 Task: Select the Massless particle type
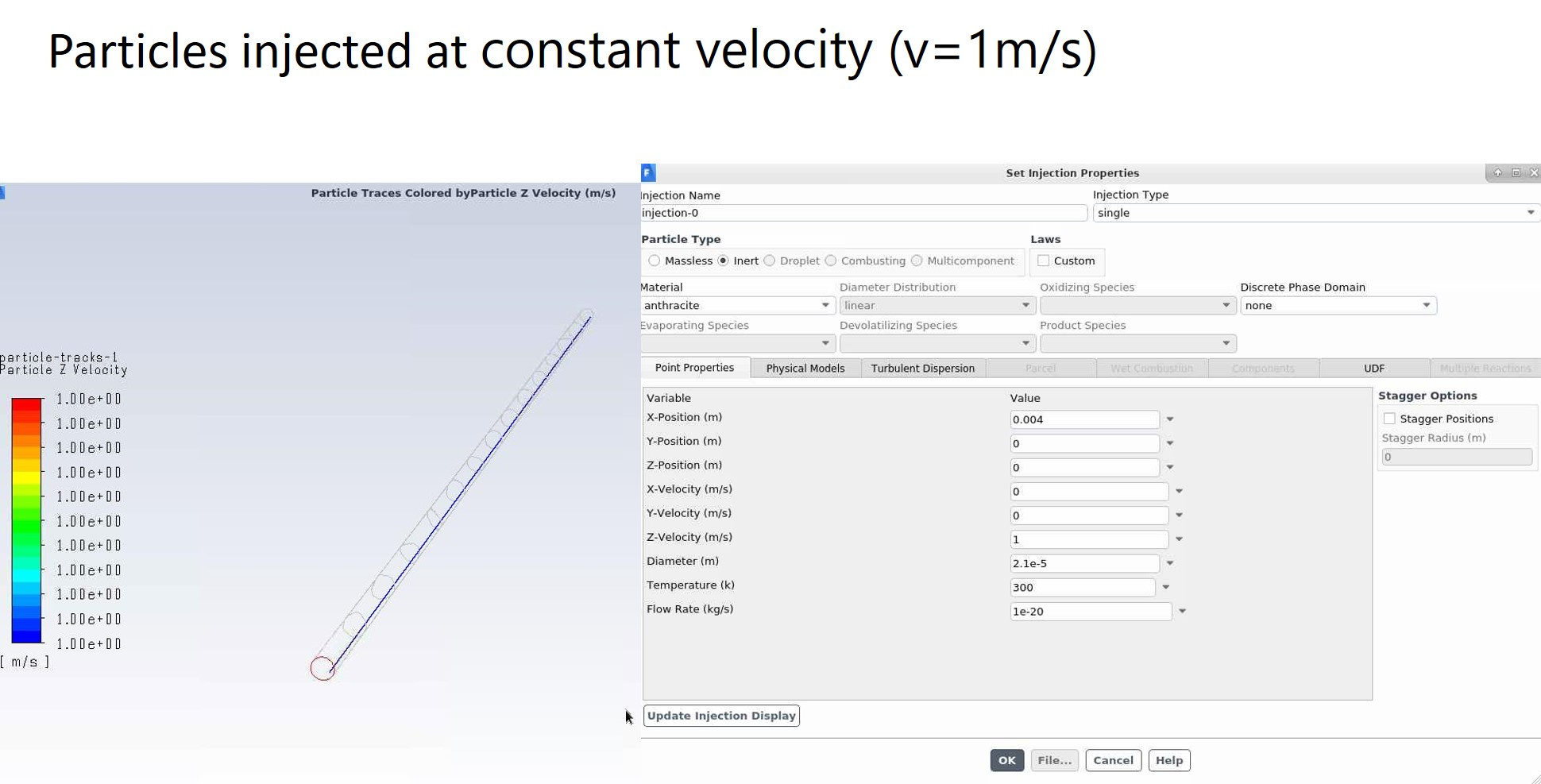[x=654, y=261]
